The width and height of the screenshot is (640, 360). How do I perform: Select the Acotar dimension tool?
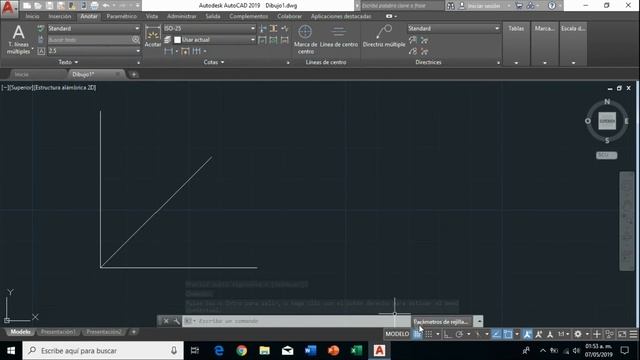coord(153,37)
